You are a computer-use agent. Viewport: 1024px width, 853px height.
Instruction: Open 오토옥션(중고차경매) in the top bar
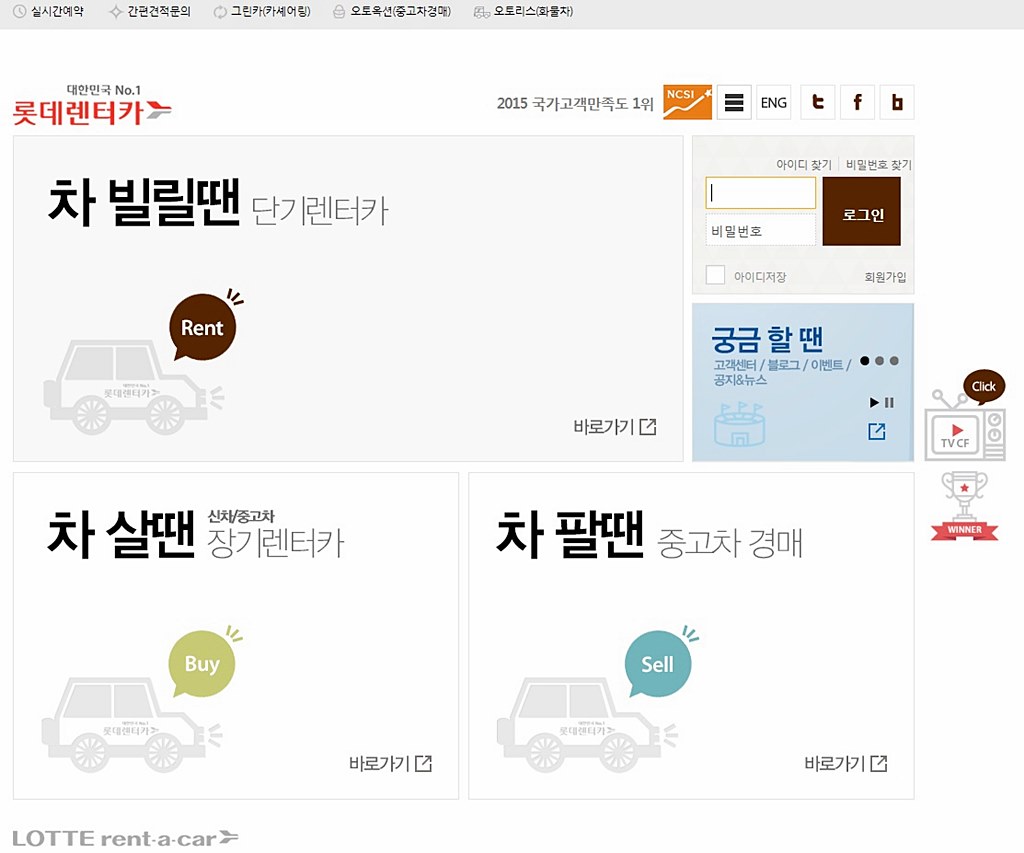coord(392,11)
